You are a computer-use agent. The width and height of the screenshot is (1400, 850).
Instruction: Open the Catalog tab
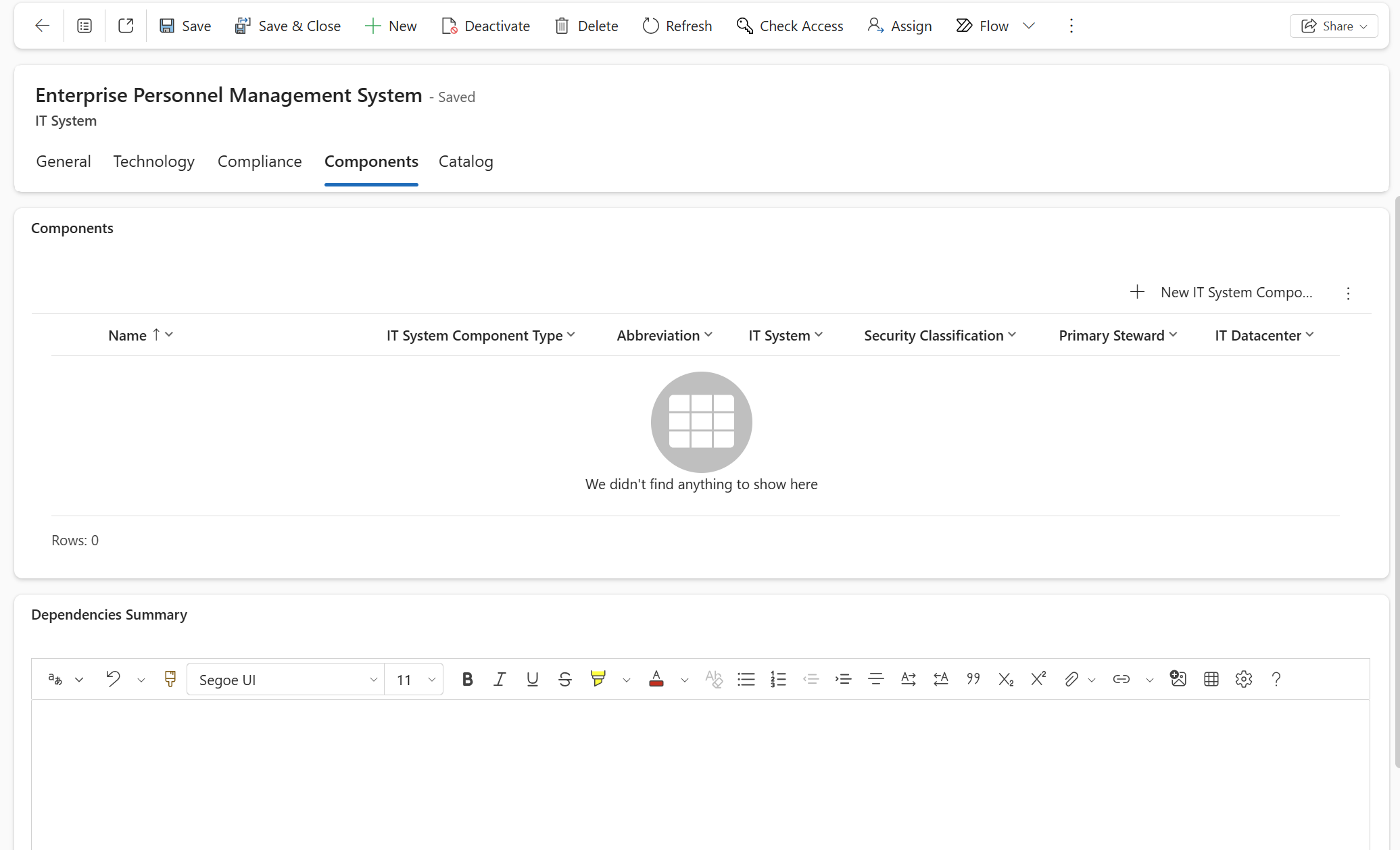pyautogui.click(x=466, y=161)
